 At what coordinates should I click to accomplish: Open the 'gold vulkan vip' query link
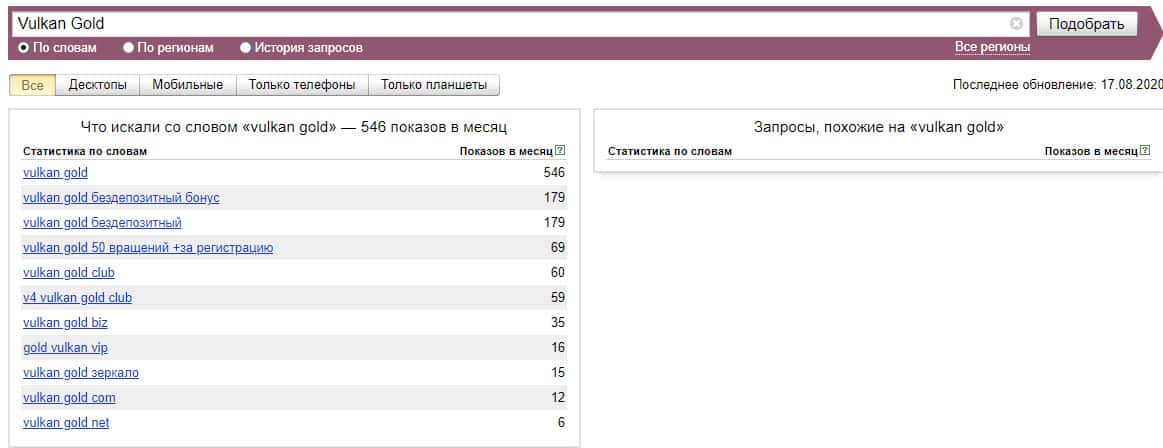point(65,348)
